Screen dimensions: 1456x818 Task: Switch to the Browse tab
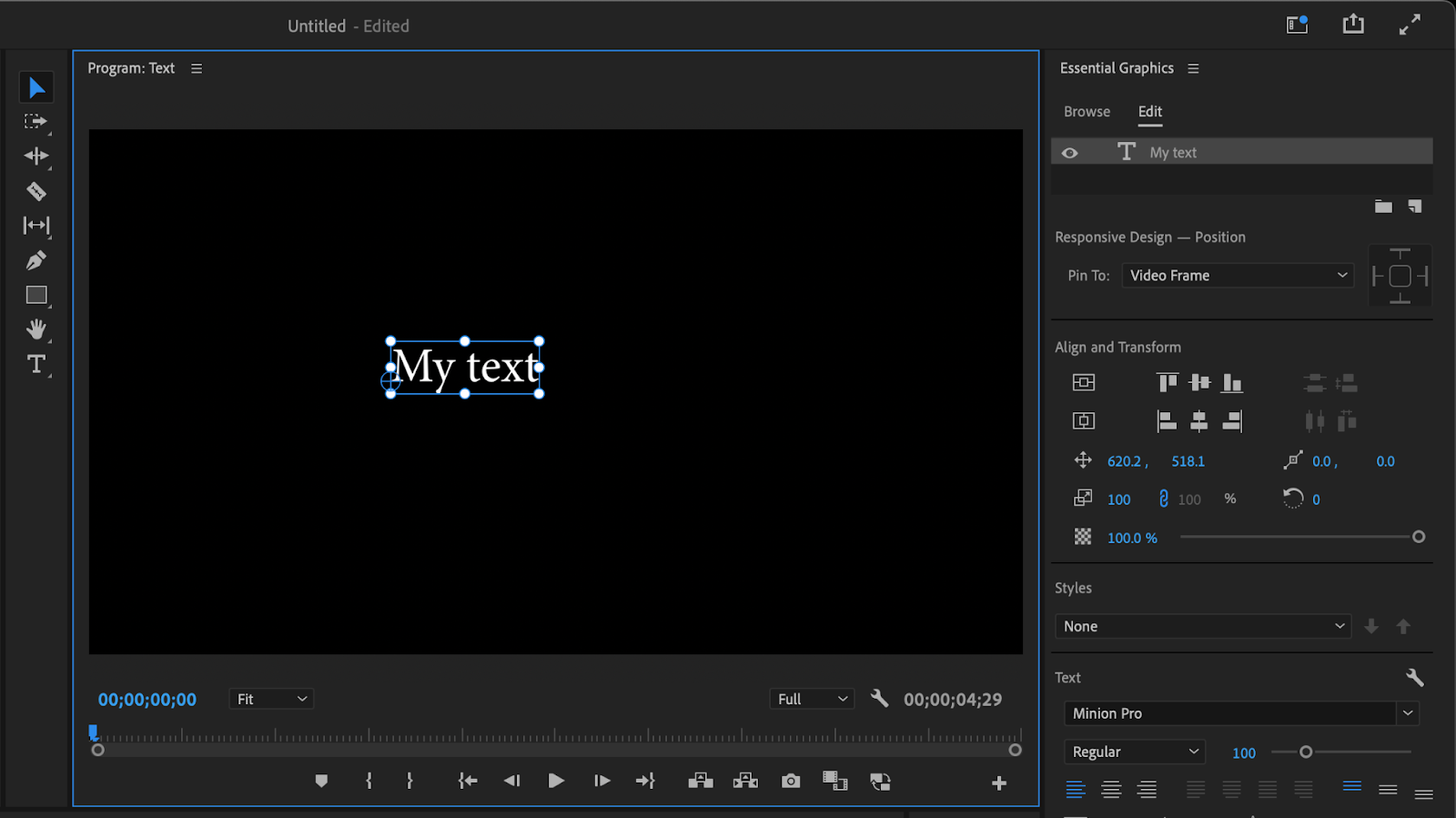(x=1087, y=111)
